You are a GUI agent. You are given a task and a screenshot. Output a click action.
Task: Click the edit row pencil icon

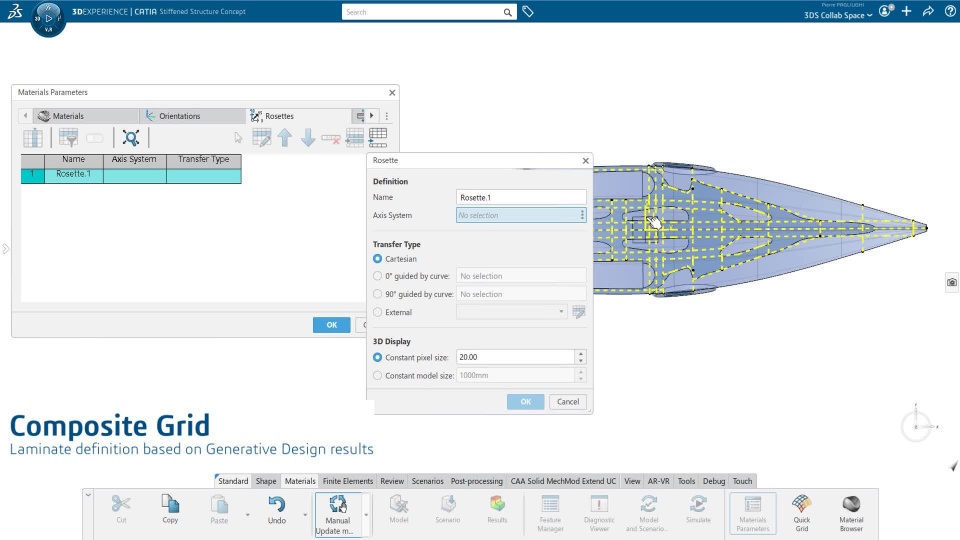tap(261, 138)
